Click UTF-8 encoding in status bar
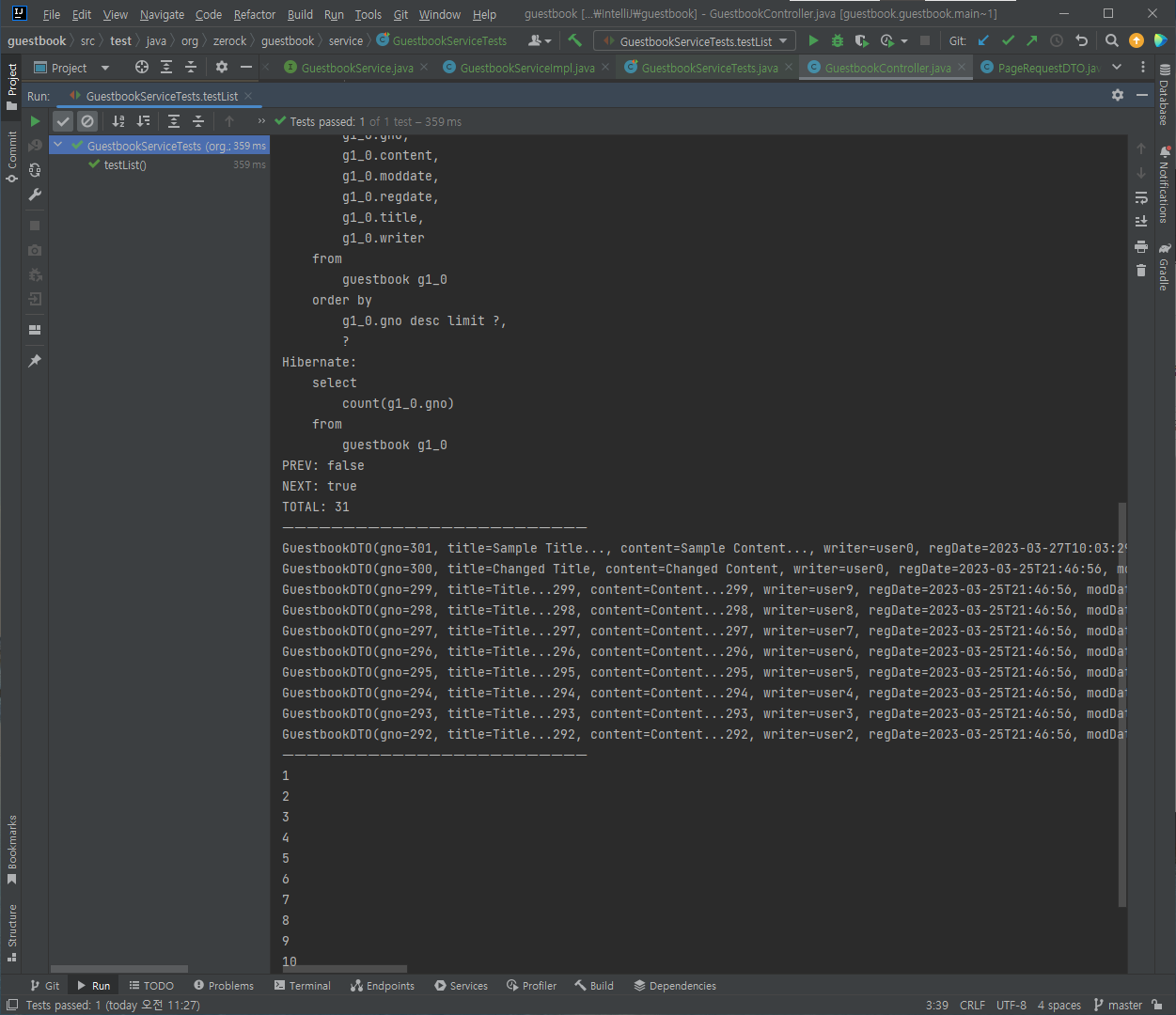Screen dimensions: 1176x1015 [1011, 1005]
